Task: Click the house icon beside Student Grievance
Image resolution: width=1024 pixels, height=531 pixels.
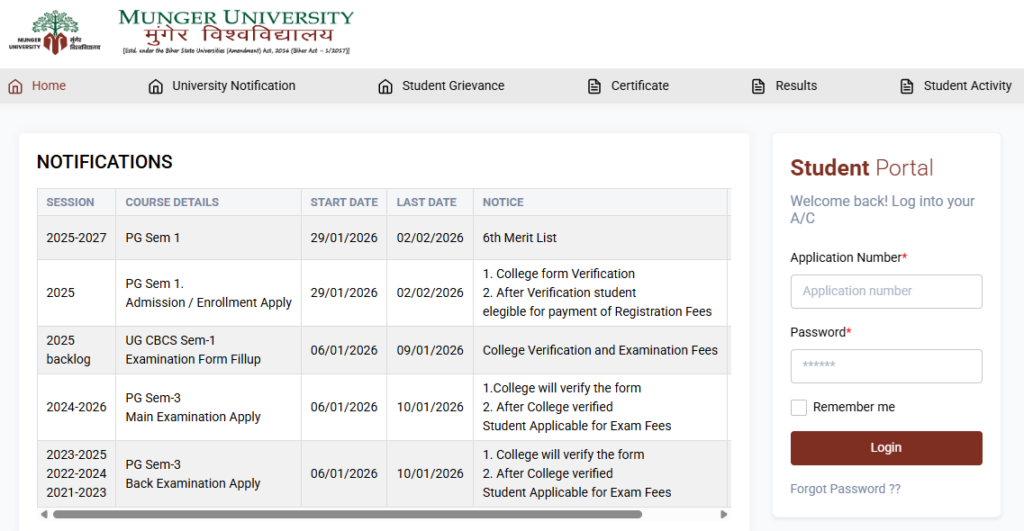Action: coord(385,86)
